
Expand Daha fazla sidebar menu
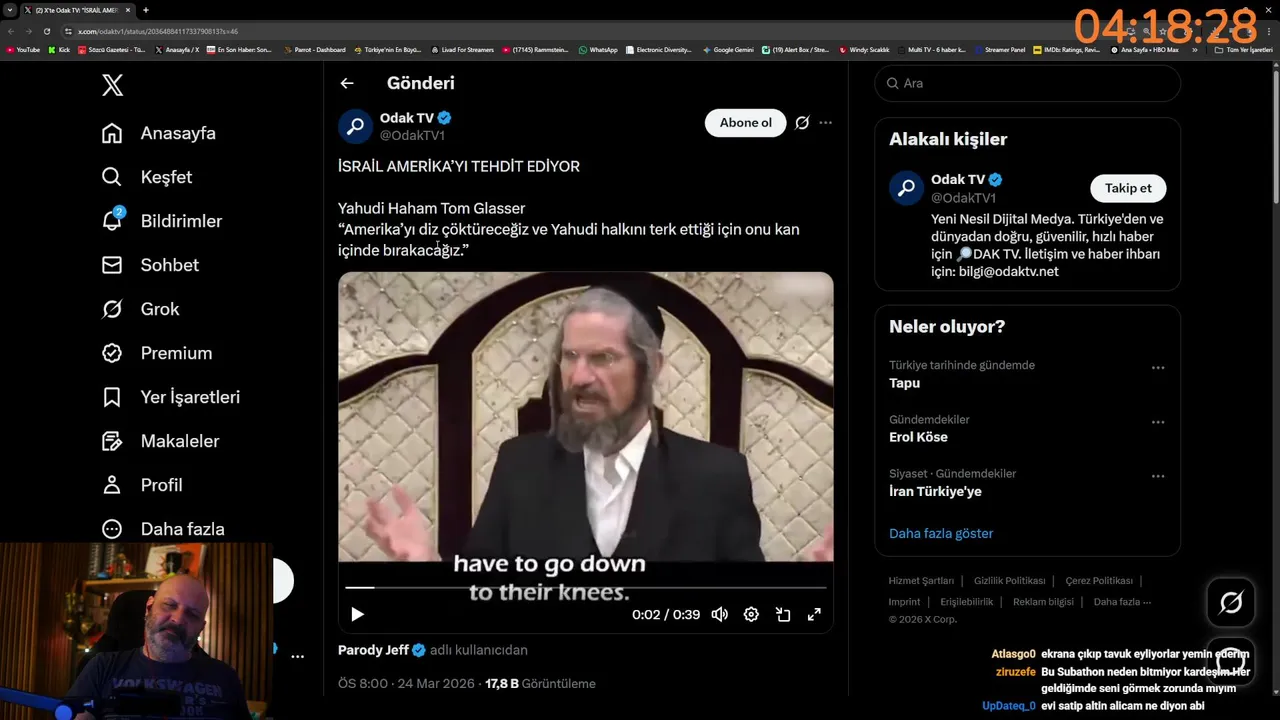point(163,529)
